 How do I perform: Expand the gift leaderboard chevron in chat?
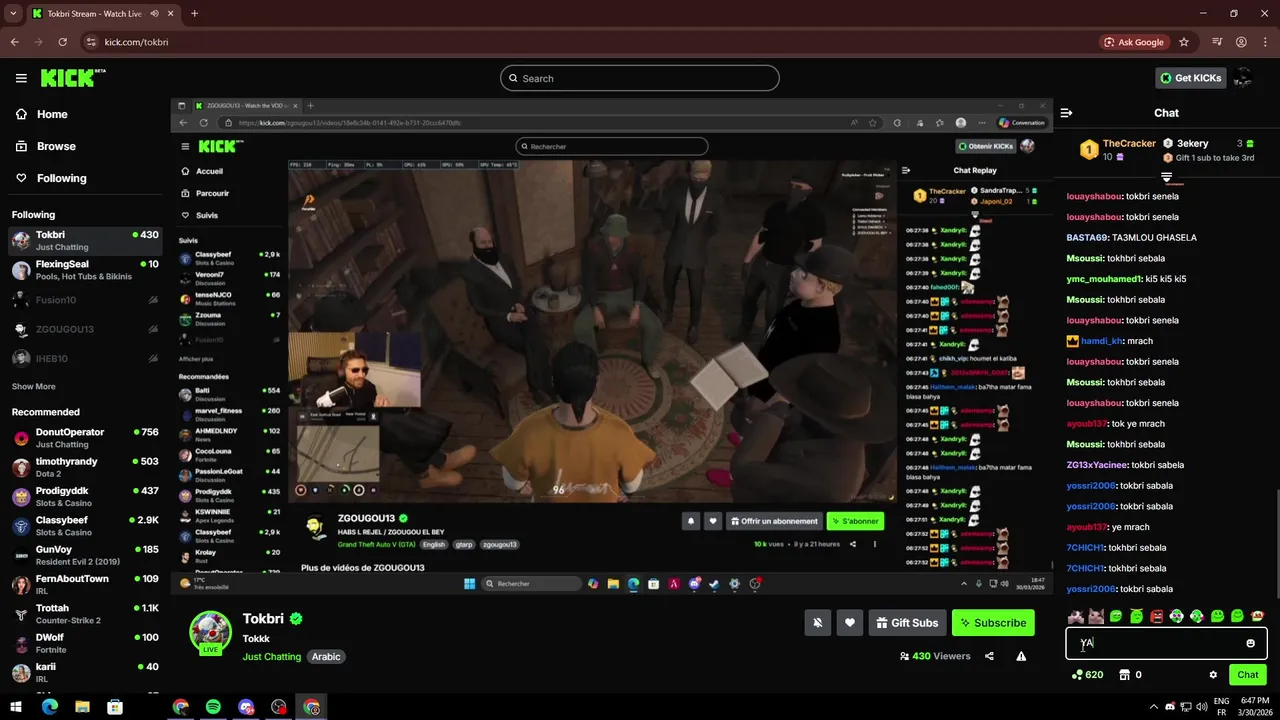point(1166,177)
